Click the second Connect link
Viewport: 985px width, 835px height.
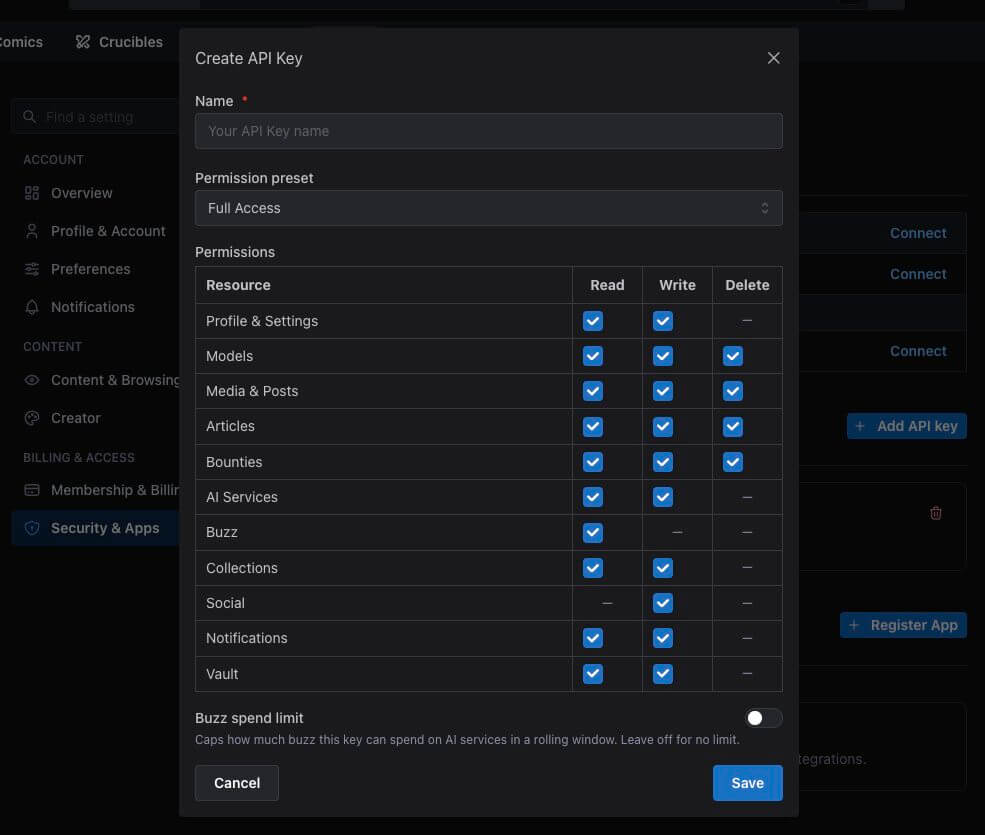(x=918, y=274)
